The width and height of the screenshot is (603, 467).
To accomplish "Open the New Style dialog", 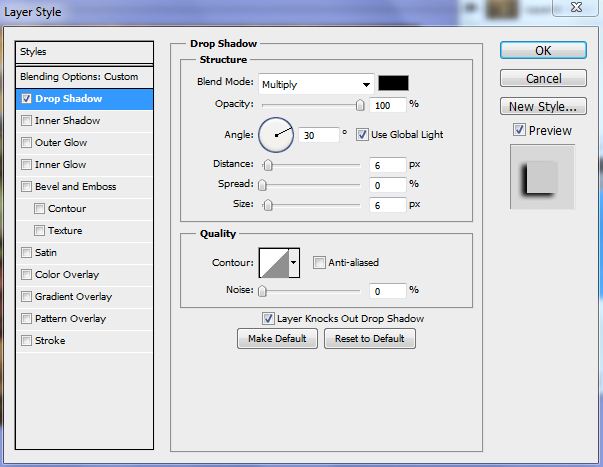I will click(x=543, y=106).
